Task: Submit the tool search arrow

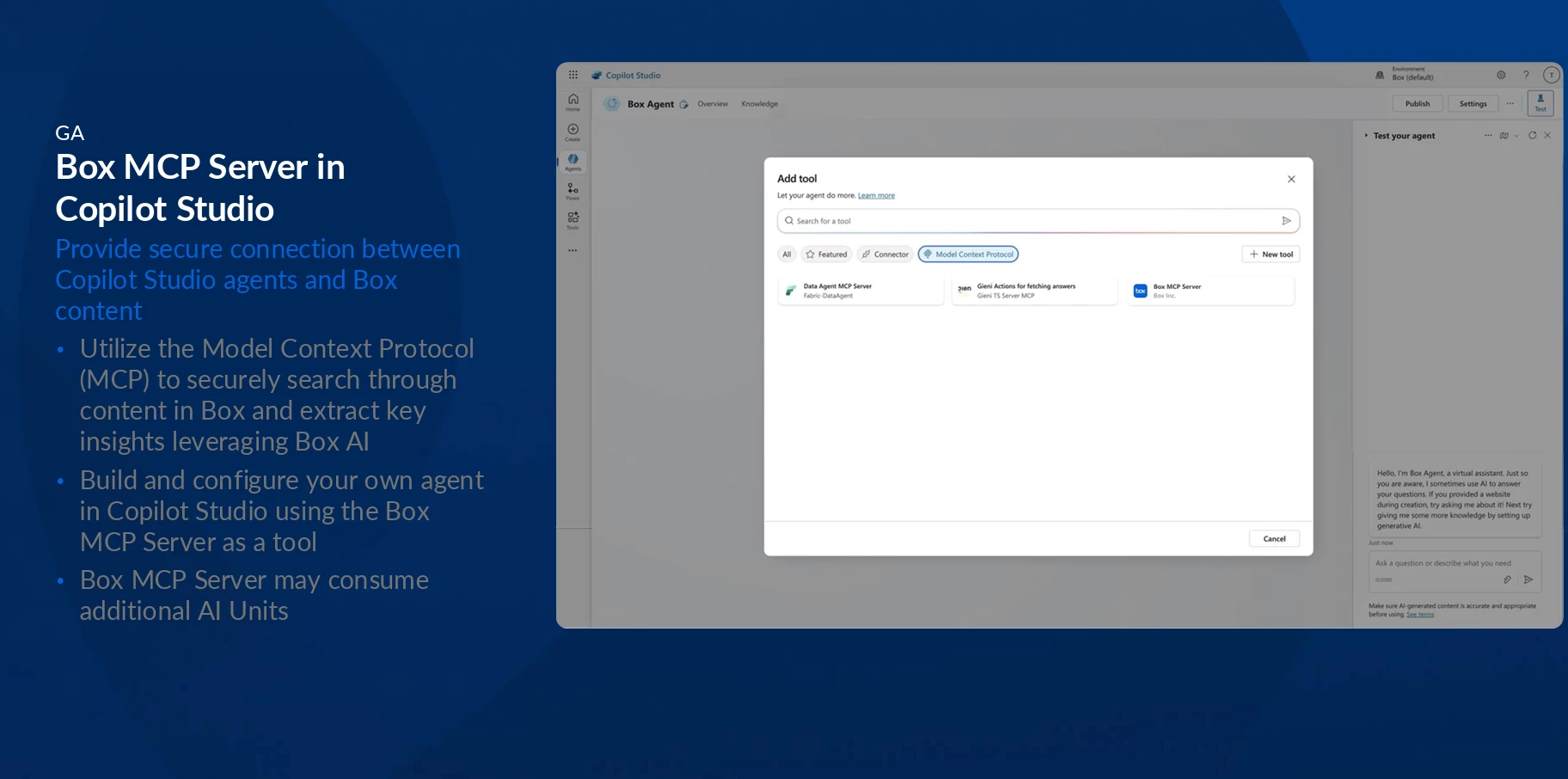Action: click(1287, 221)
